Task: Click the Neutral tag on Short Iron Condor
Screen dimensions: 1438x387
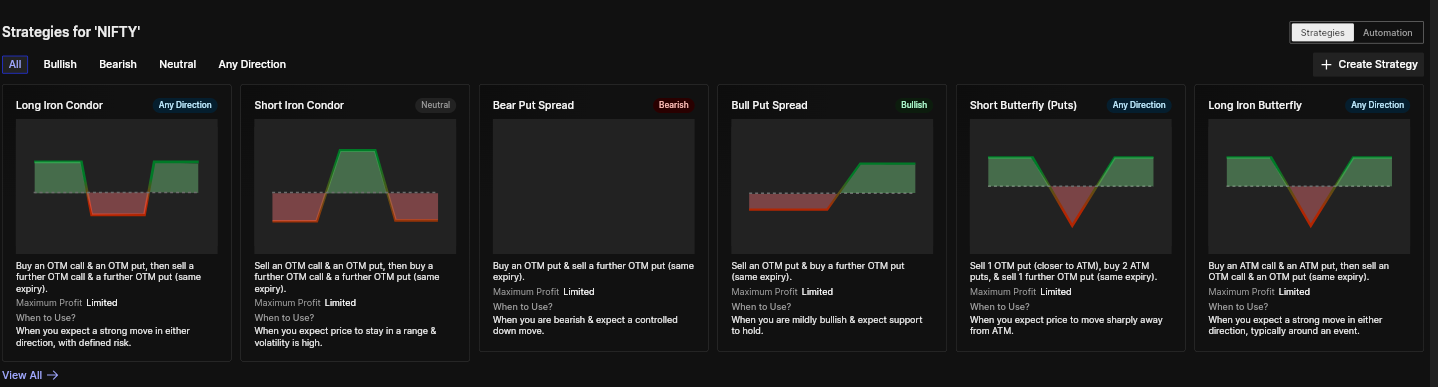Action: click(436, 105)
